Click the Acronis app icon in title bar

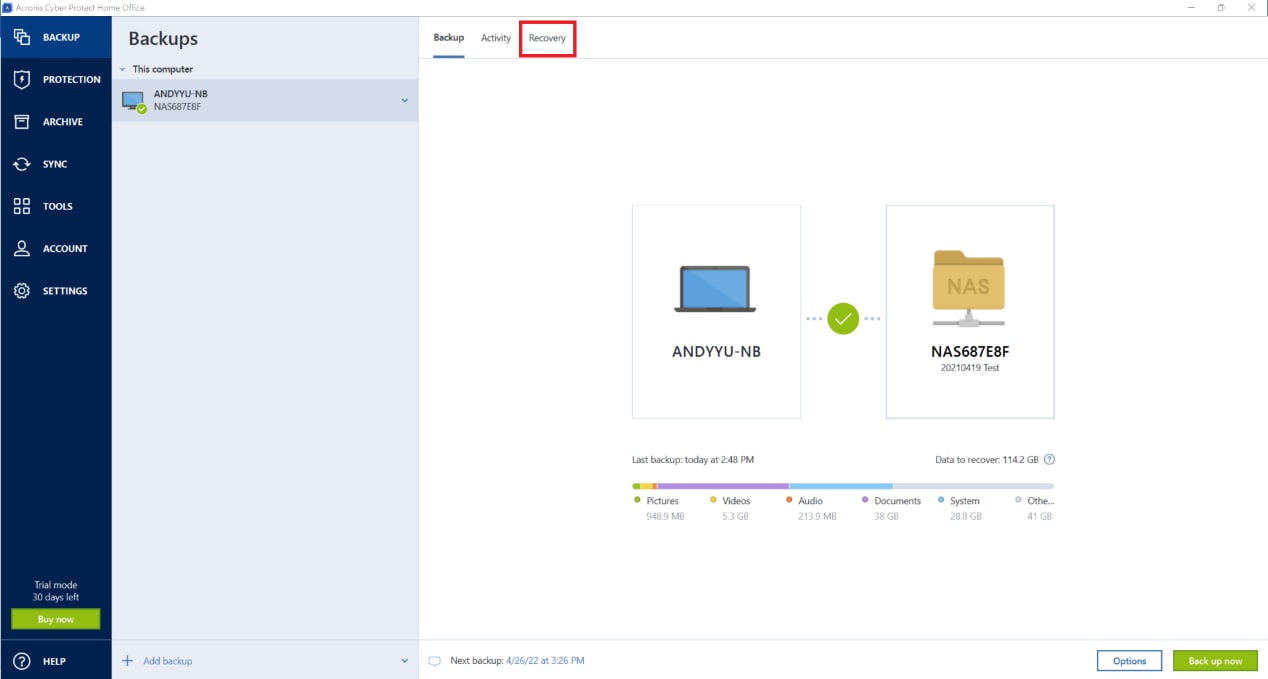point(7,7)
